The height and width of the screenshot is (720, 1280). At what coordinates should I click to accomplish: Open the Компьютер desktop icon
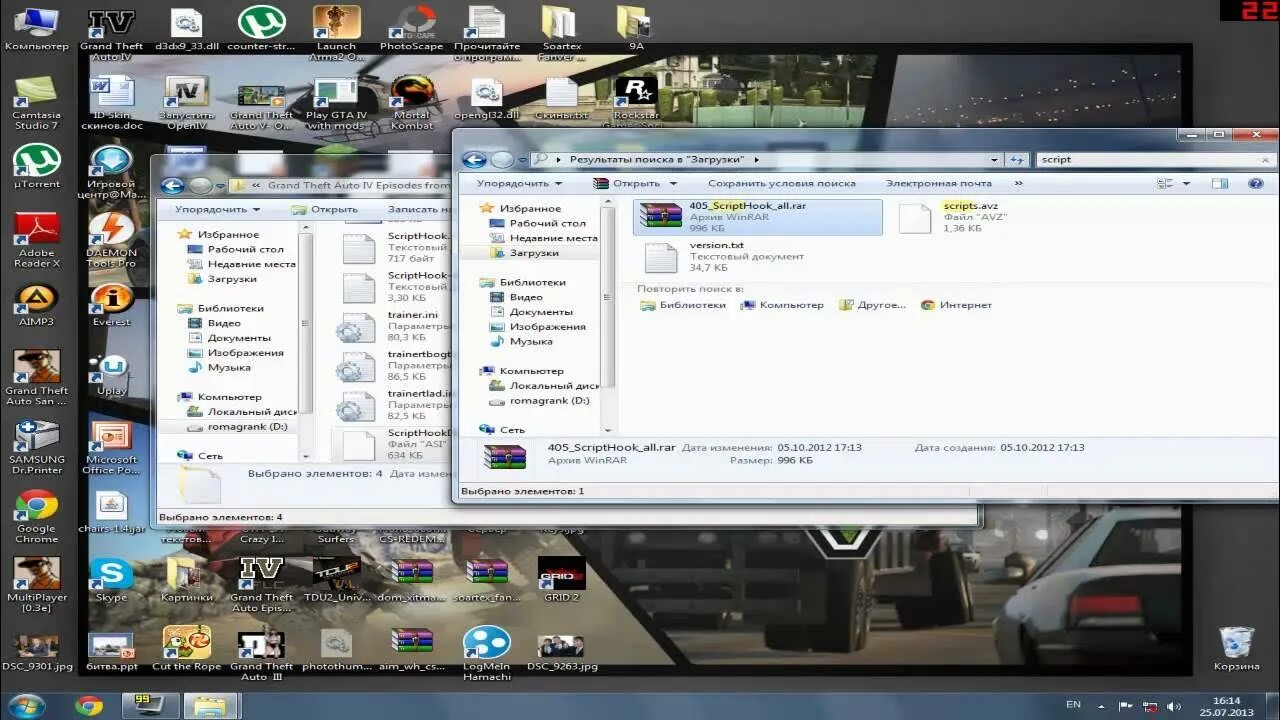(x=37, y=28)
